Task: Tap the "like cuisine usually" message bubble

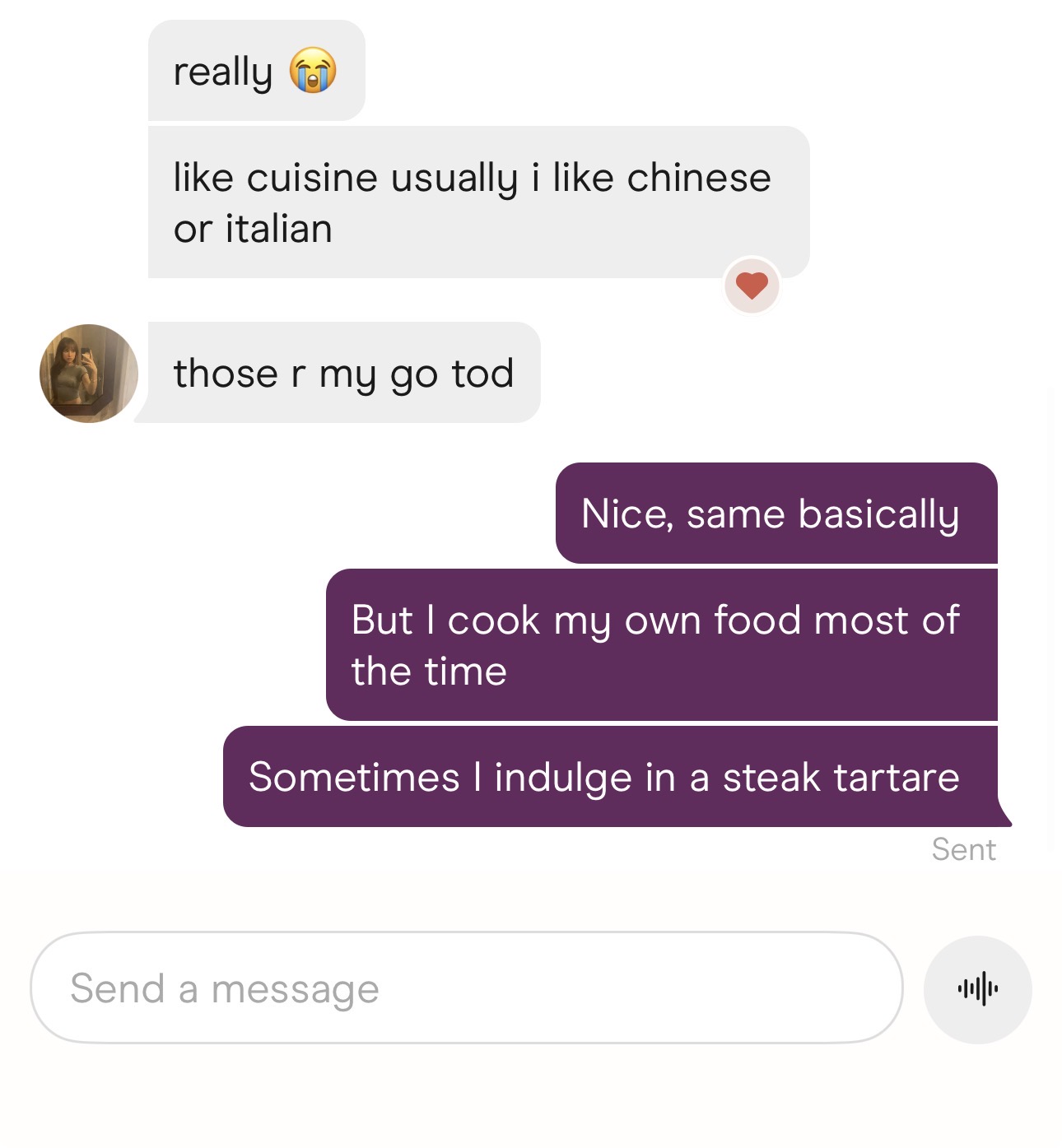Action: pyautogui.click(x=478, y=202)
